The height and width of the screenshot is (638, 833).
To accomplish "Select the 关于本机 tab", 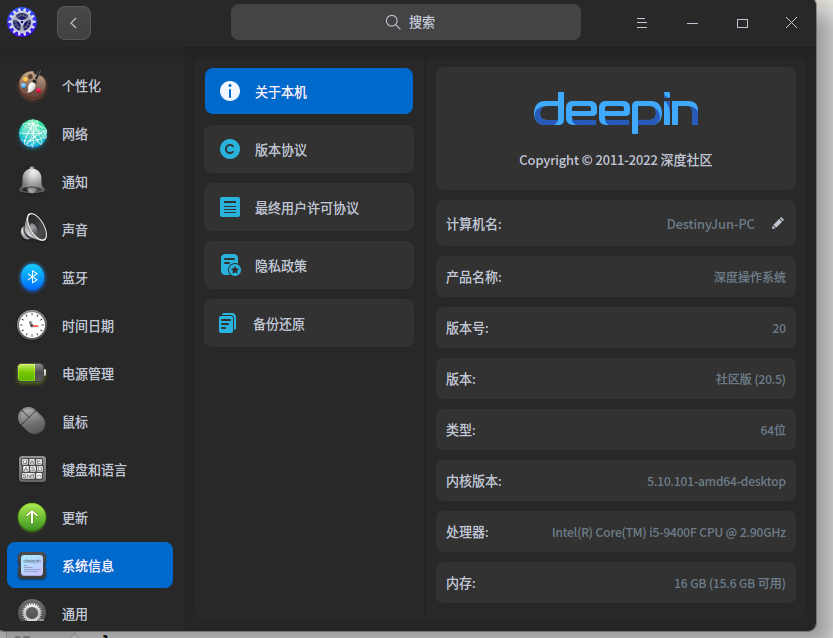I will point(308,92).
